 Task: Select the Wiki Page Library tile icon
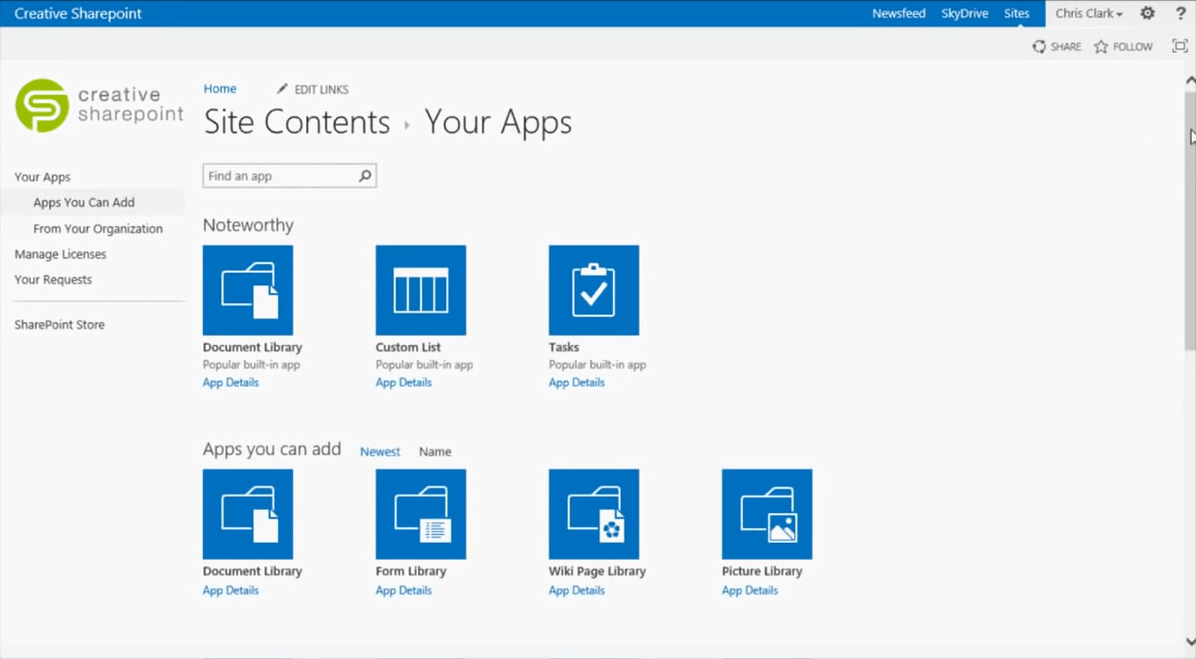click(594, 514)
